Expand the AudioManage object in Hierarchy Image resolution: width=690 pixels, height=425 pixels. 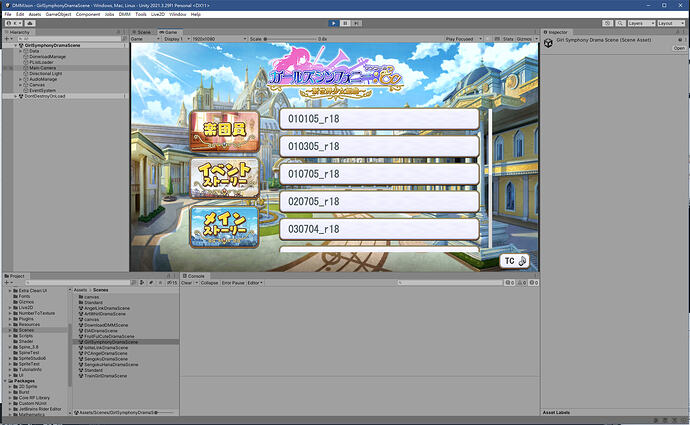20,79
